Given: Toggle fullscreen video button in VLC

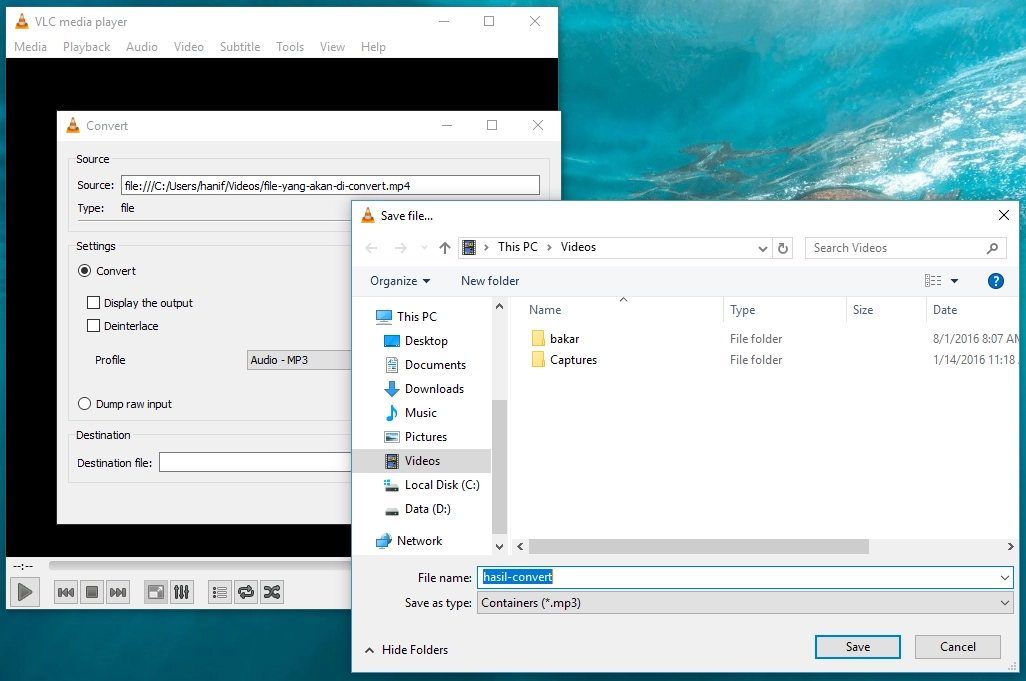Looking at the screenshot, I should (156, 593).
